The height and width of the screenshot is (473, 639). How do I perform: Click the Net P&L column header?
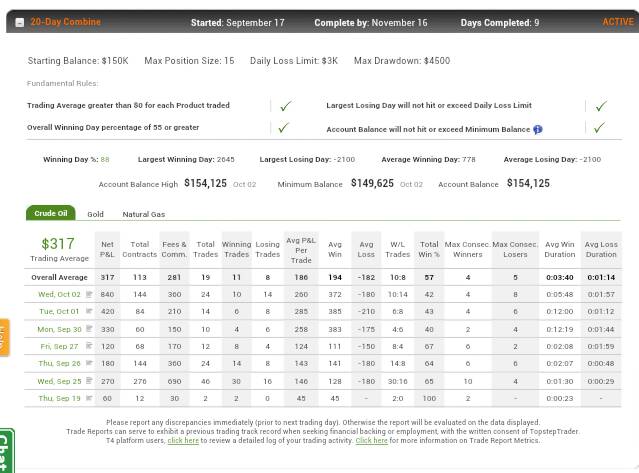pos(107,249)
